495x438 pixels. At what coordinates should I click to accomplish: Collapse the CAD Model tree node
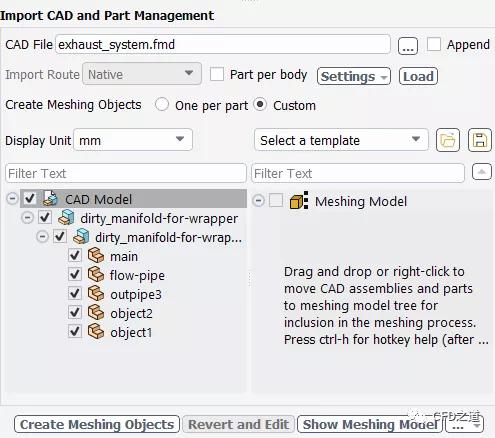point(12,199)
